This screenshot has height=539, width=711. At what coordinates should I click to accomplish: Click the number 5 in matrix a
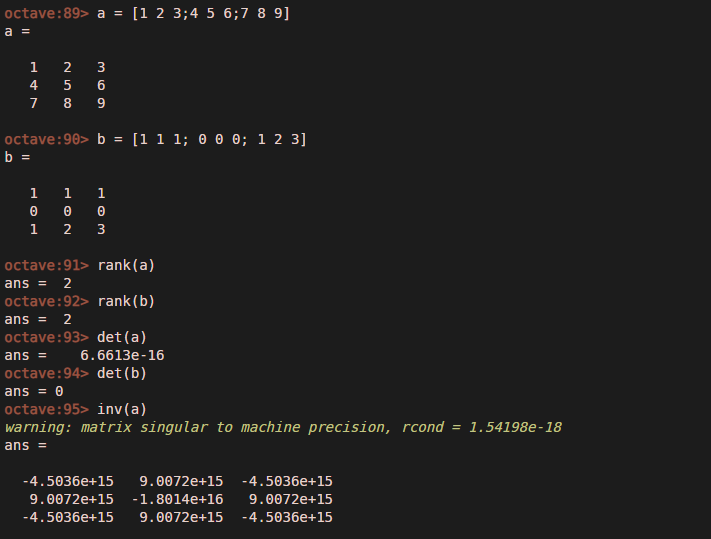click(x=67, y=85)
